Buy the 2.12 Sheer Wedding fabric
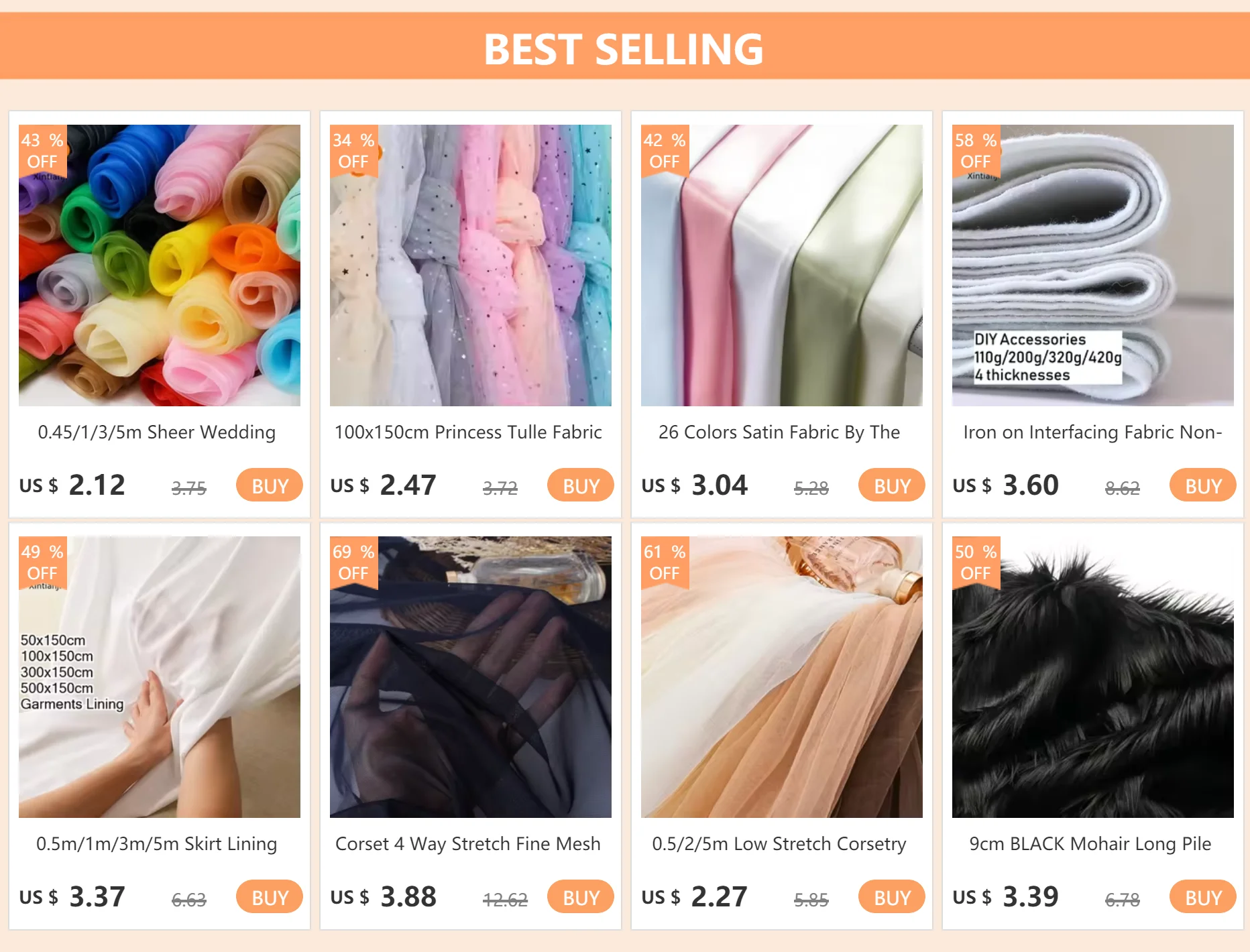Screen dimensions: 1250x952 [270, 485]
